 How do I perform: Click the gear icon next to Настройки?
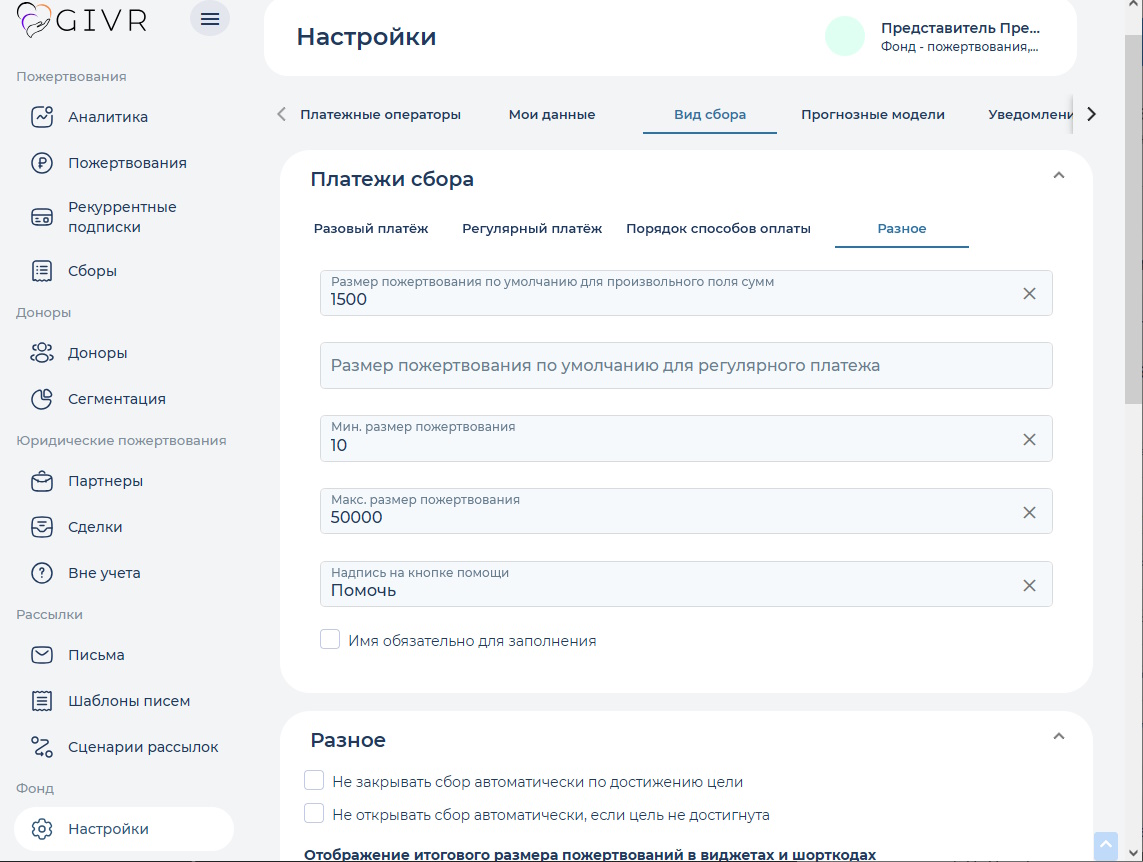42,828
